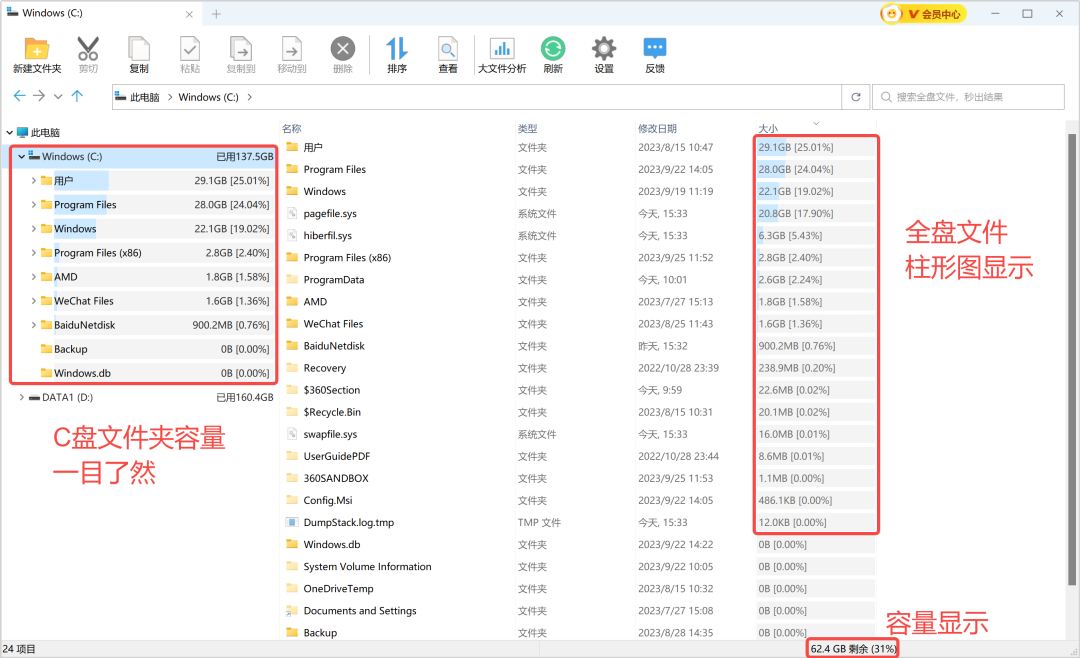Expand the DATA1 (D:) drive node
The width and height of the screenshot is (1080, 658).
(21, 397)
